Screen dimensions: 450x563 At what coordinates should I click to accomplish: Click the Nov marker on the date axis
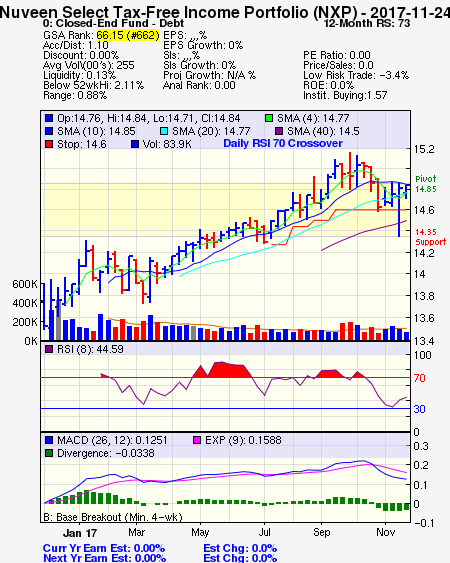point(386,532)
